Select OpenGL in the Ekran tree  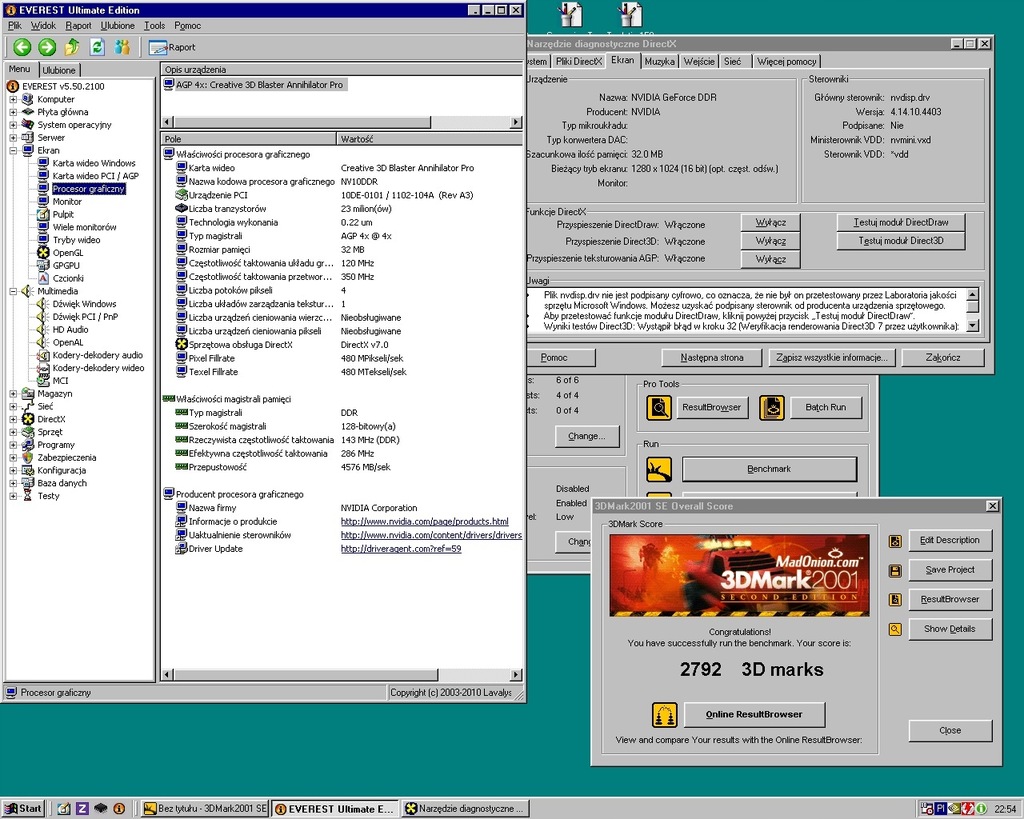tap(68, 253)
